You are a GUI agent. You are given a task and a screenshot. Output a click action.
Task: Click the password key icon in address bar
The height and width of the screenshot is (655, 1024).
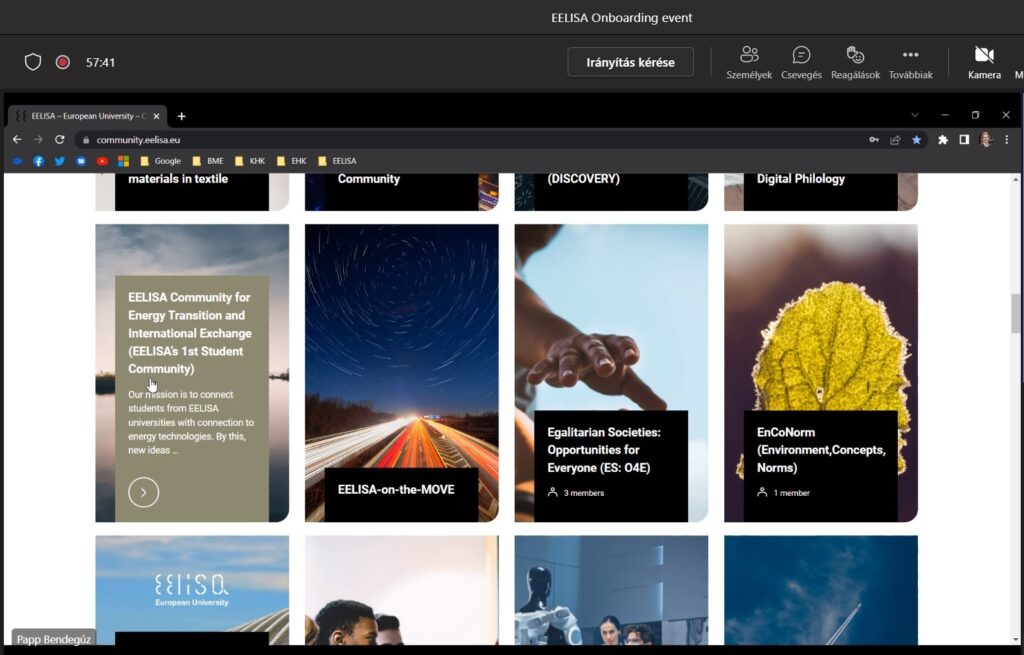[874, 140]
